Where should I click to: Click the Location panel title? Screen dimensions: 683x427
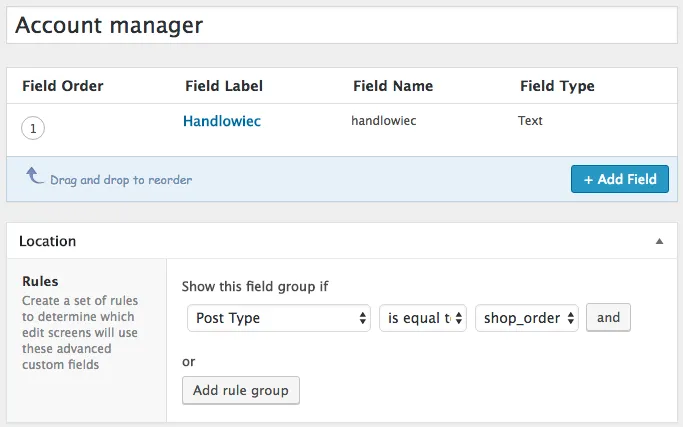48,241
